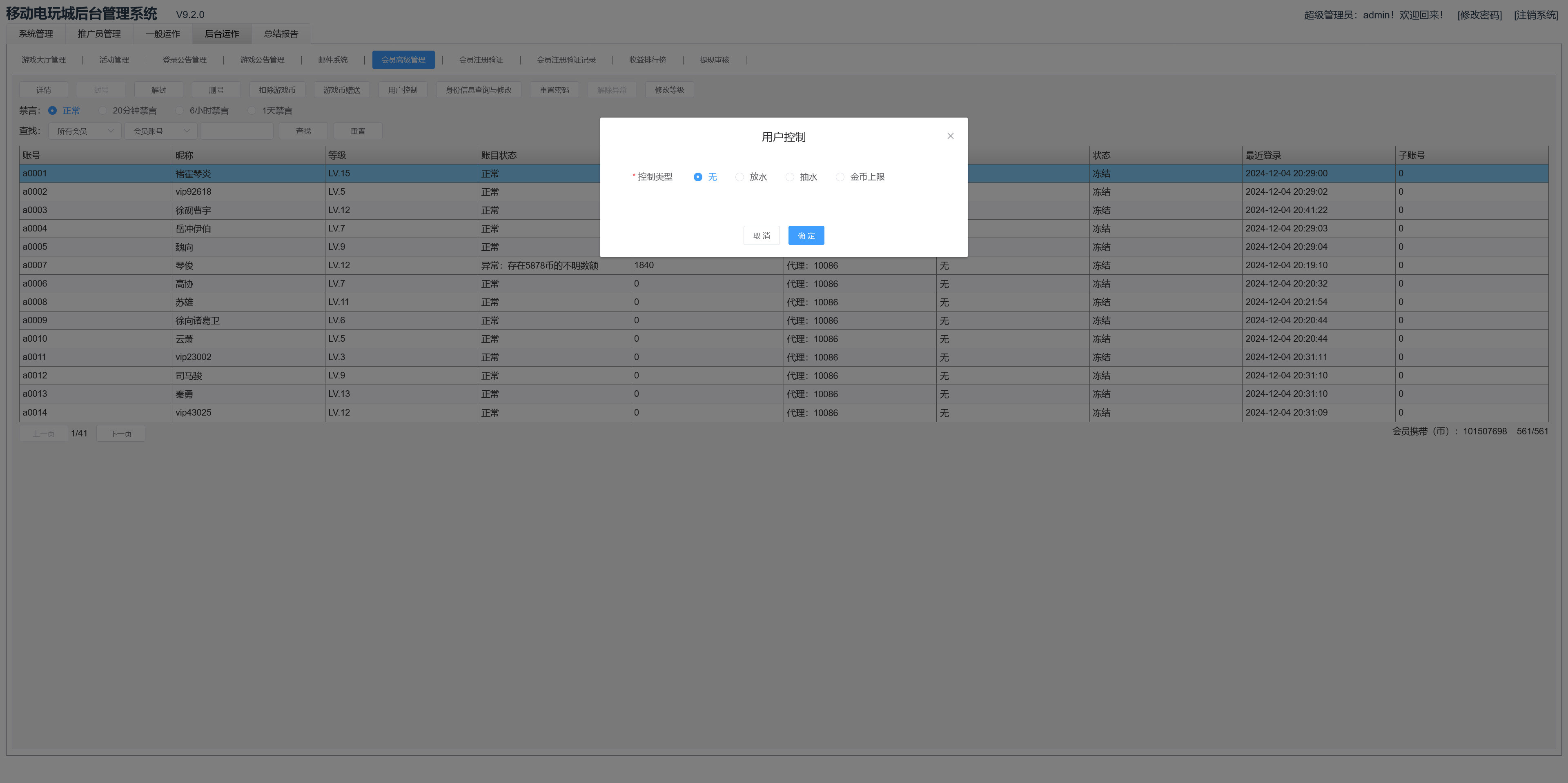Click the 取消 cancel button
This screenshot has height=783, width=1568.
pyautogui.click(x=761, y=236)
